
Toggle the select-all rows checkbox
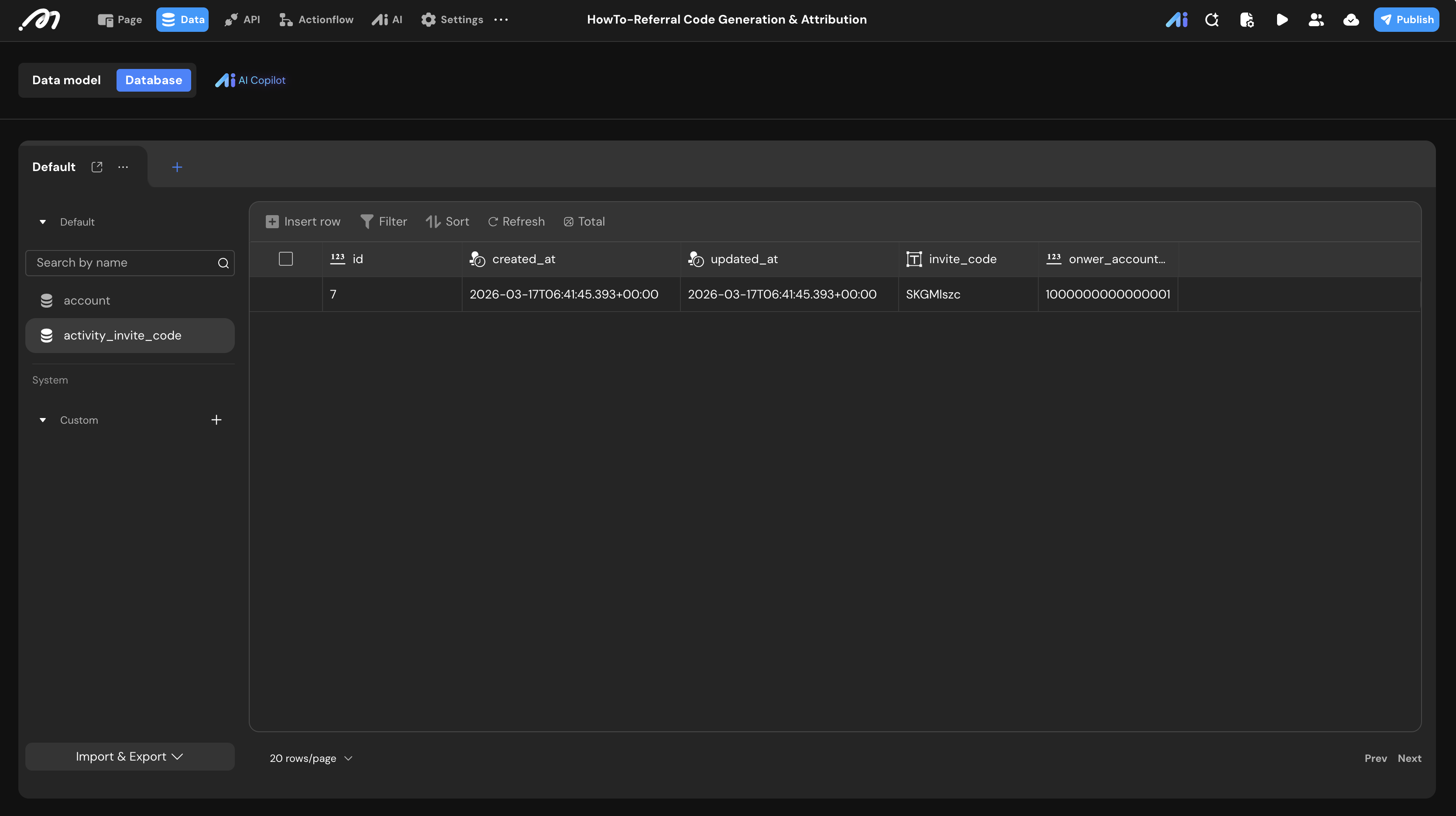285,259
